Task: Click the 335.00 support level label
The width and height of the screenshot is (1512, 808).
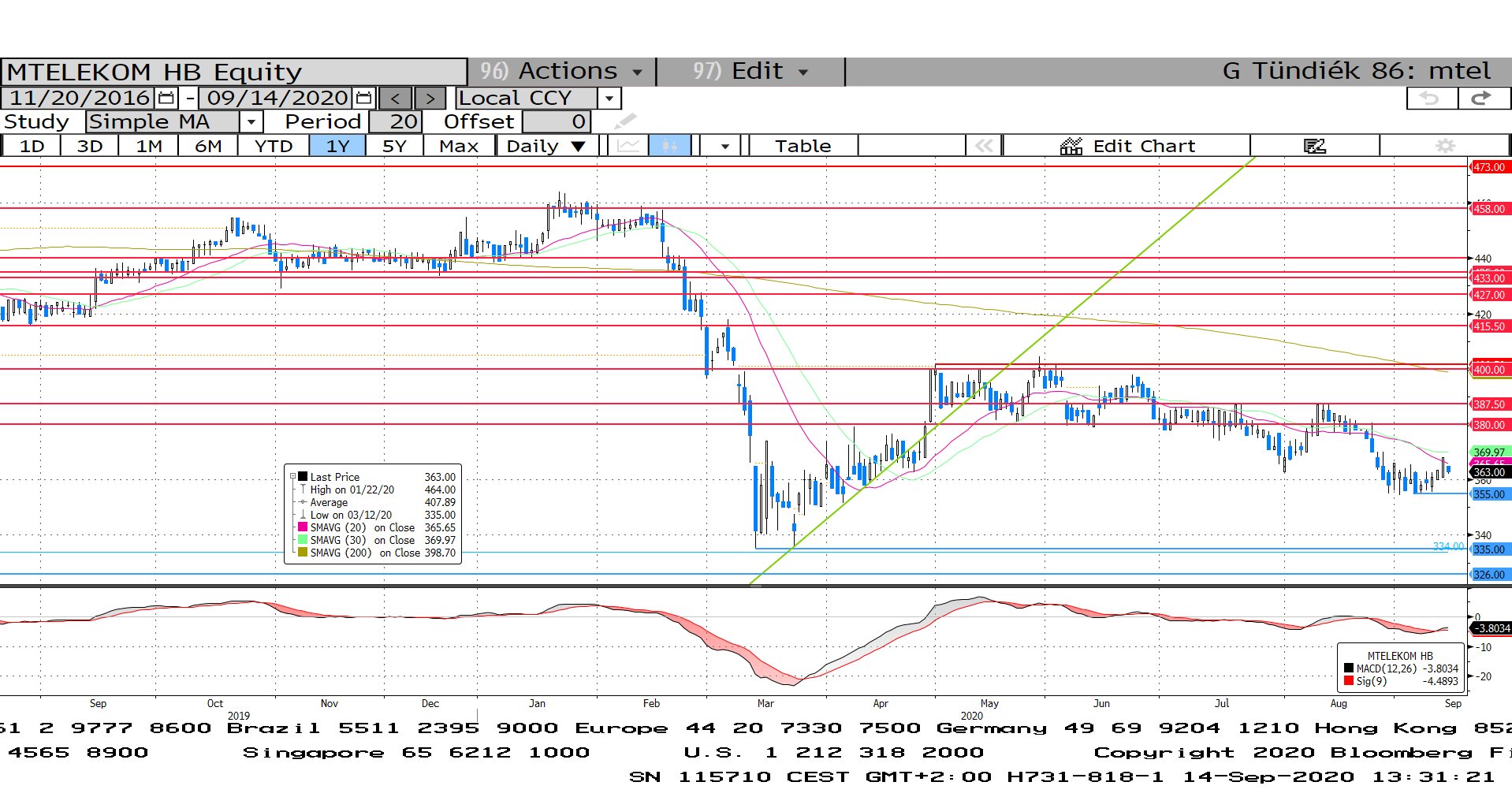Action: coord(1490,549)
